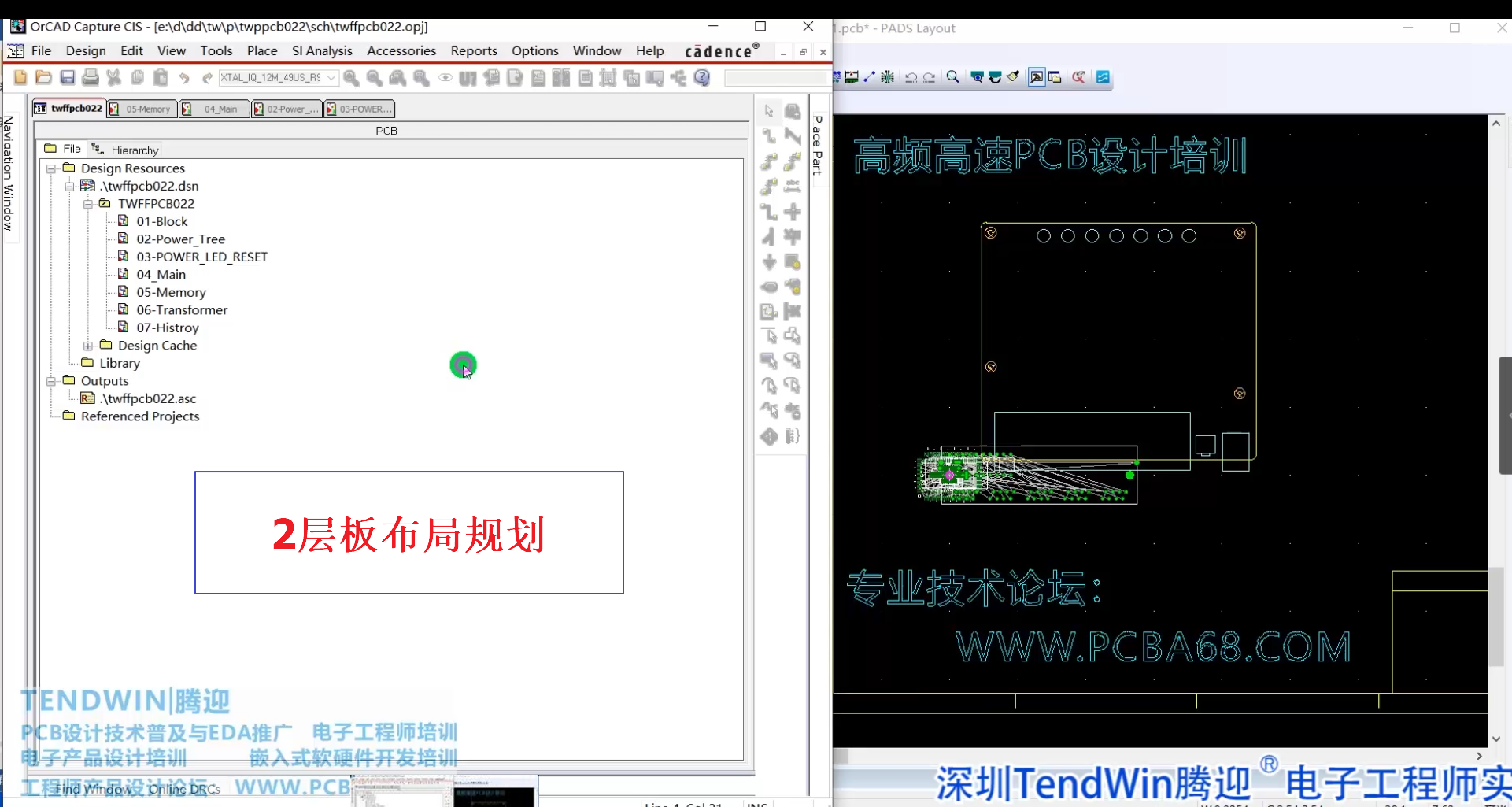The image size is (1512, 807).
Task: Toggle the eye visibility icon in toolbar
Action: (x=445, y=77)
